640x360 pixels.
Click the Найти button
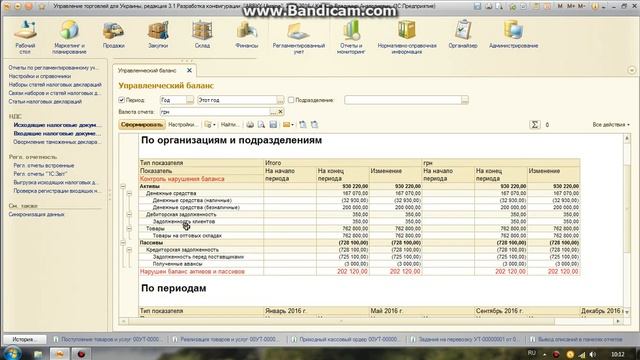230,124
